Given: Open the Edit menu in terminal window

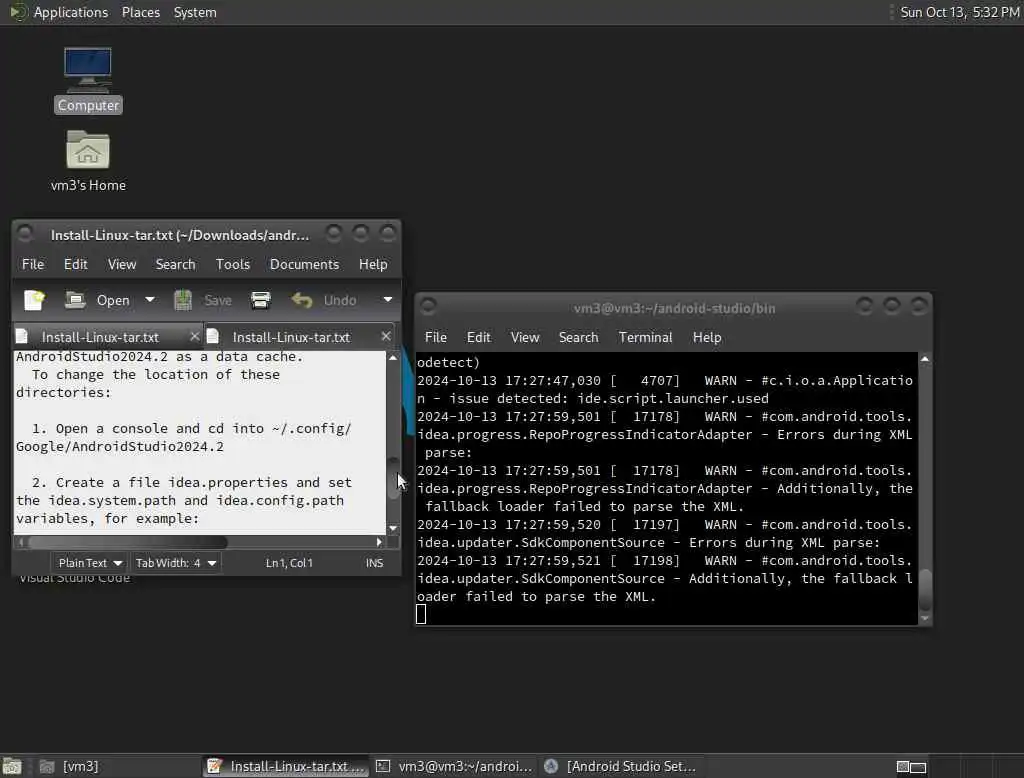Looking at the screenshot, I should tap(478, 337).
